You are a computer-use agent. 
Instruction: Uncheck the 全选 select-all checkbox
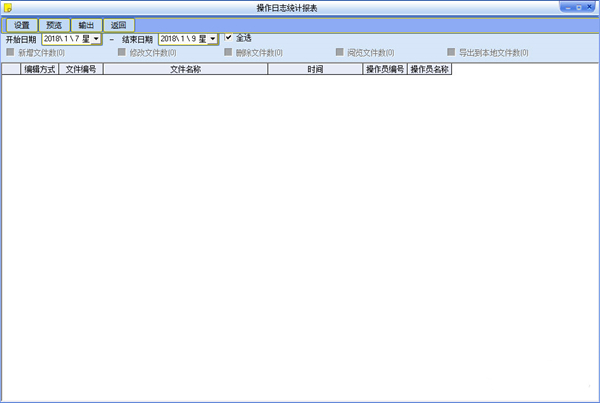(x=229, y=38)
